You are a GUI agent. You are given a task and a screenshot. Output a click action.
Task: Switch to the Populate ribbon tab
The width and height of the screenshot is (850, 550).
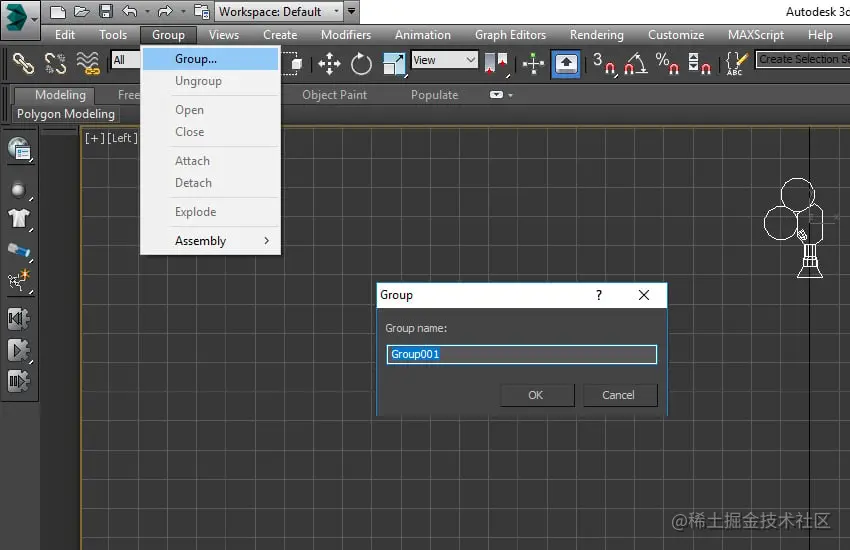[434, 95]
